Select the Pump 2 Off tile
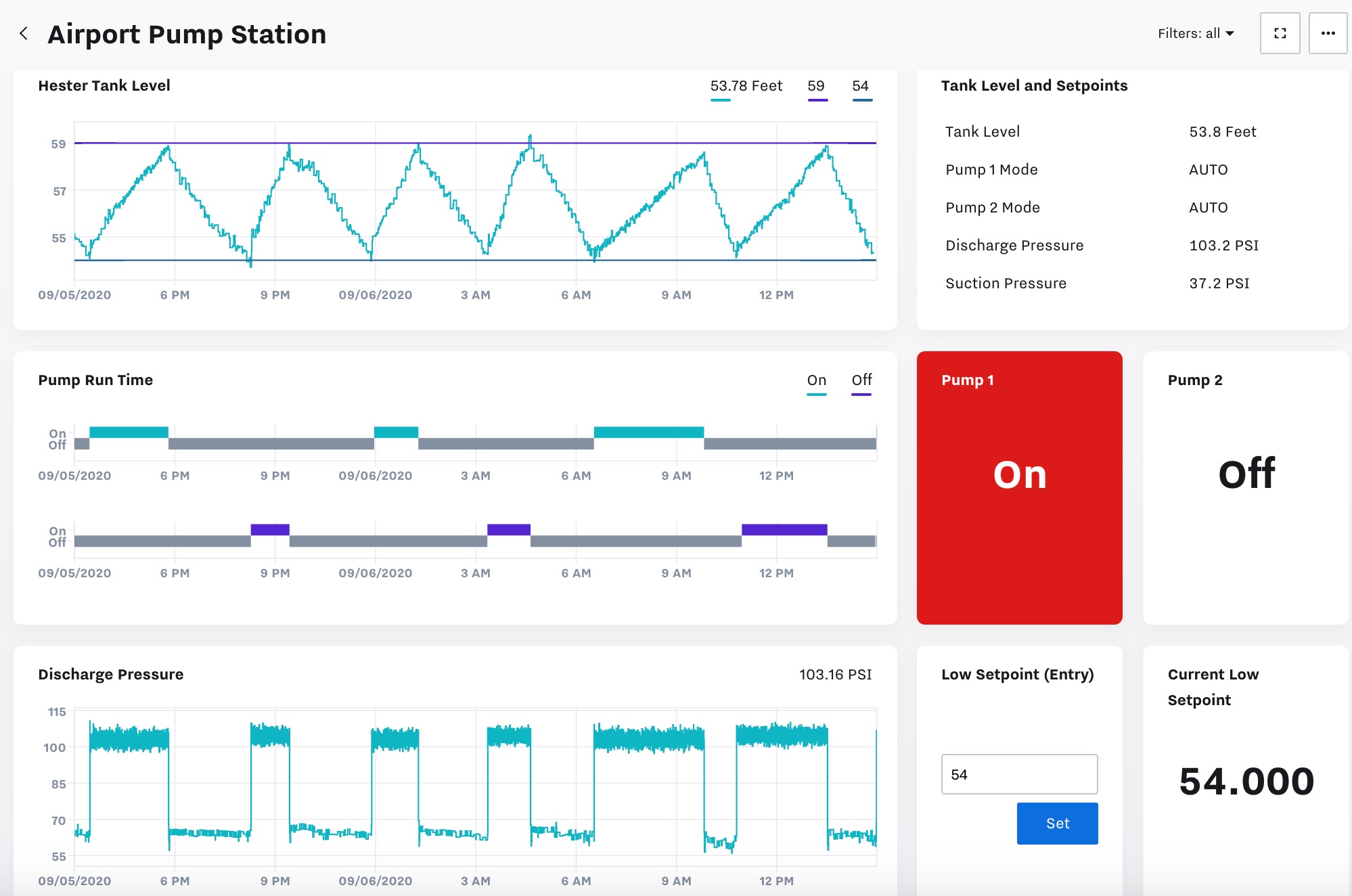This screenshot has width=1352, height=896. pos(1245,487)
